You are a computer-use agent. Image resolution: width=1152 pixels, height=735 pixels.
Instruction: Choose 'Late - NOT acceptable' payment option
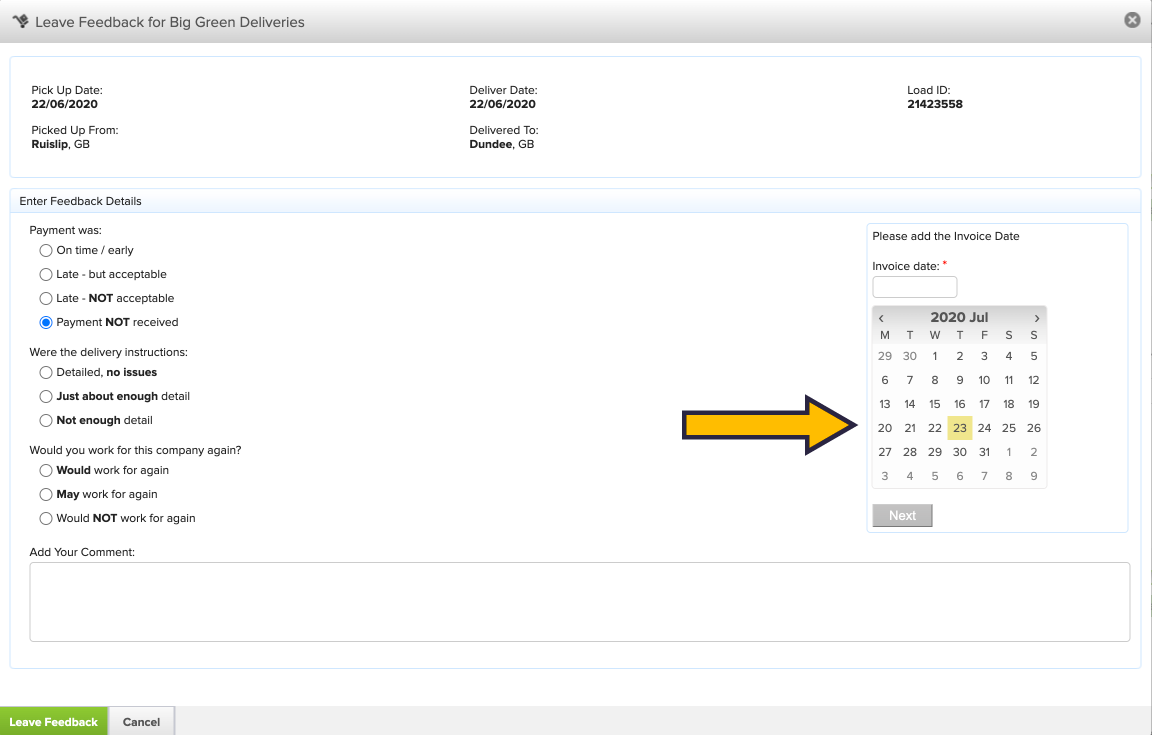pyautogui.click(x=46, y=299)
